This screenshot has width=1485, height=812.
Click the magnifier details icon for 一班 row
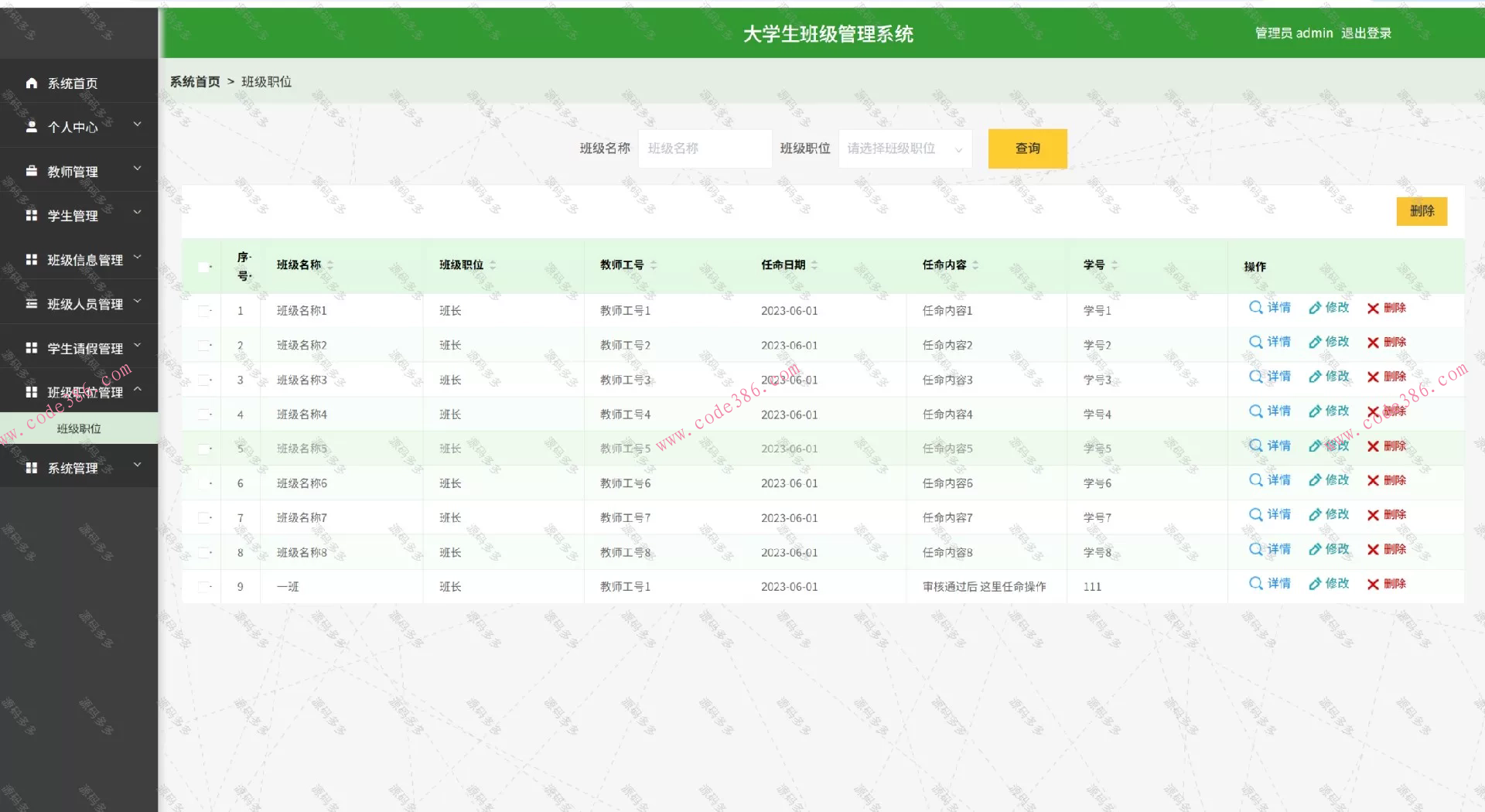point(1255,584)
